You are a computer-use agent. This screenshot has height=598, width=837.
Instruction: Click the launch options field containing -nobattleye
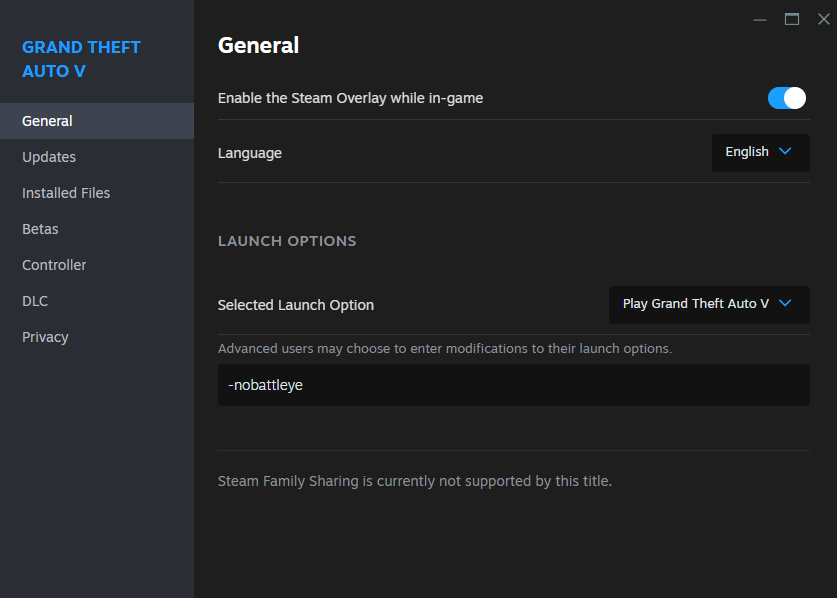click(x=514, y=385)
